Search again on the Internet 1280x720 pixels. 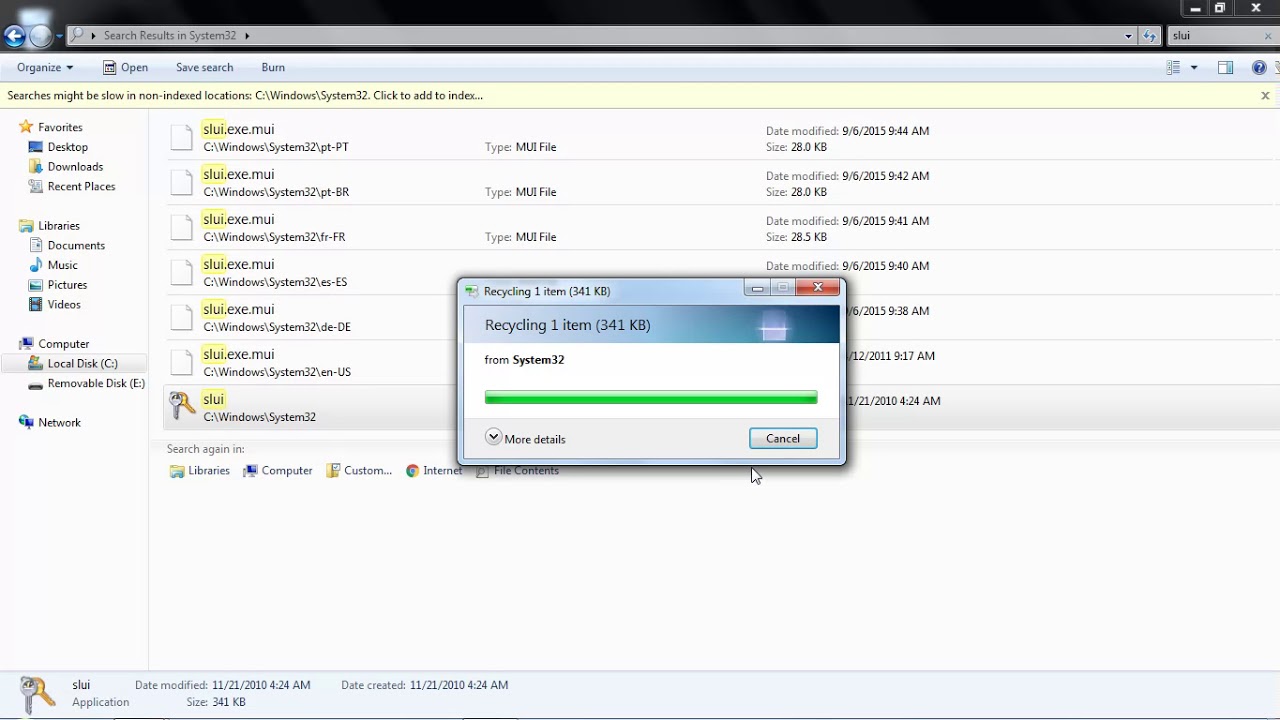[434, 471]
